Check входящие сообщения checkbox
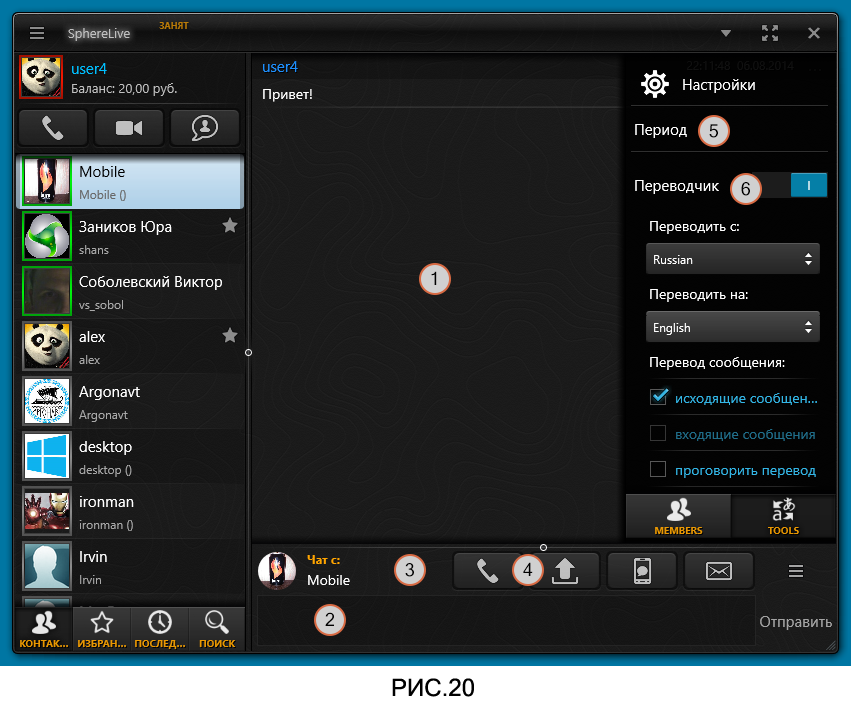 (x=658, y=433)
